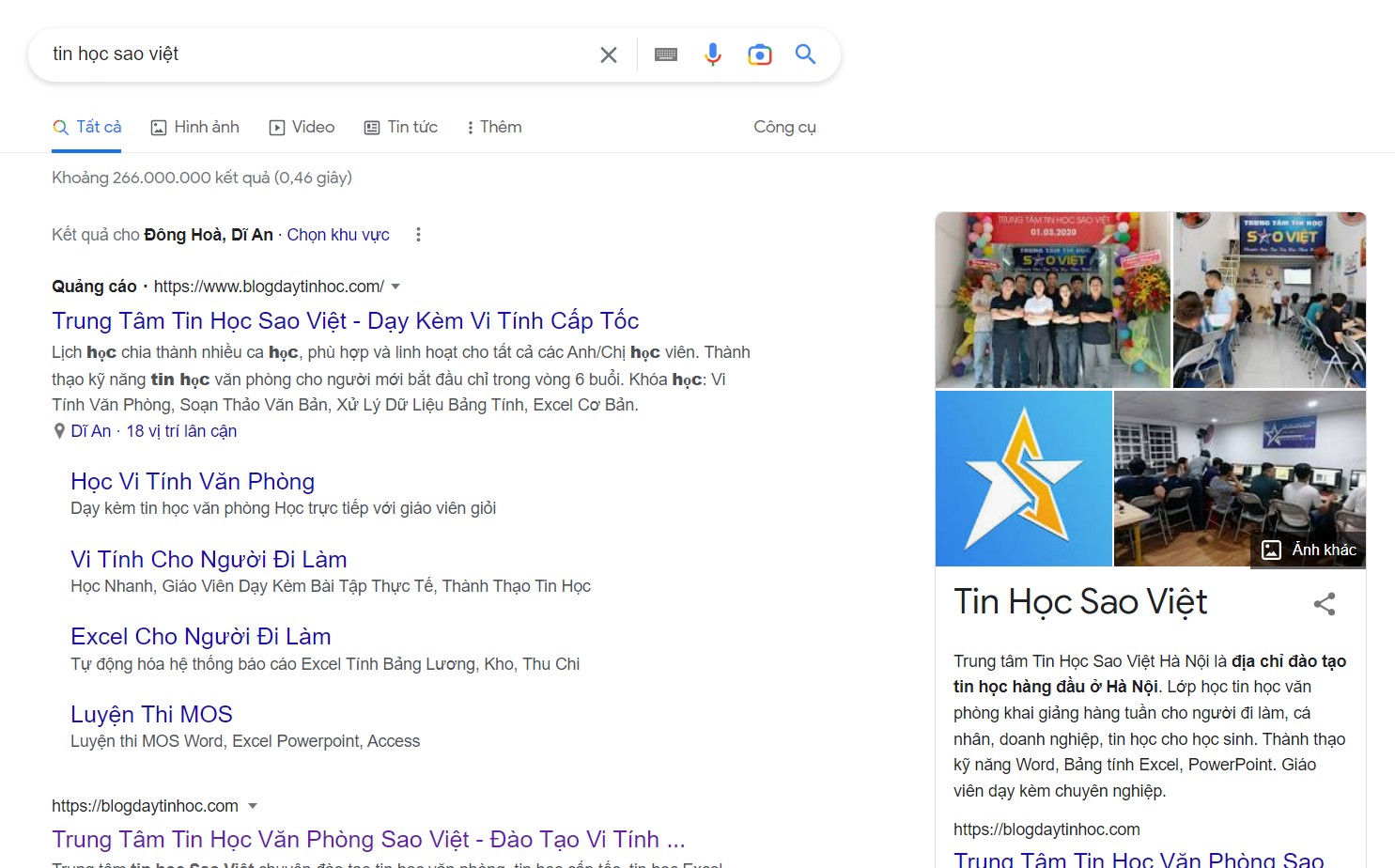Start a voice search with the microphone icon
The width and height of the screenshot is (1395, 868).
[x=712, y=54]
